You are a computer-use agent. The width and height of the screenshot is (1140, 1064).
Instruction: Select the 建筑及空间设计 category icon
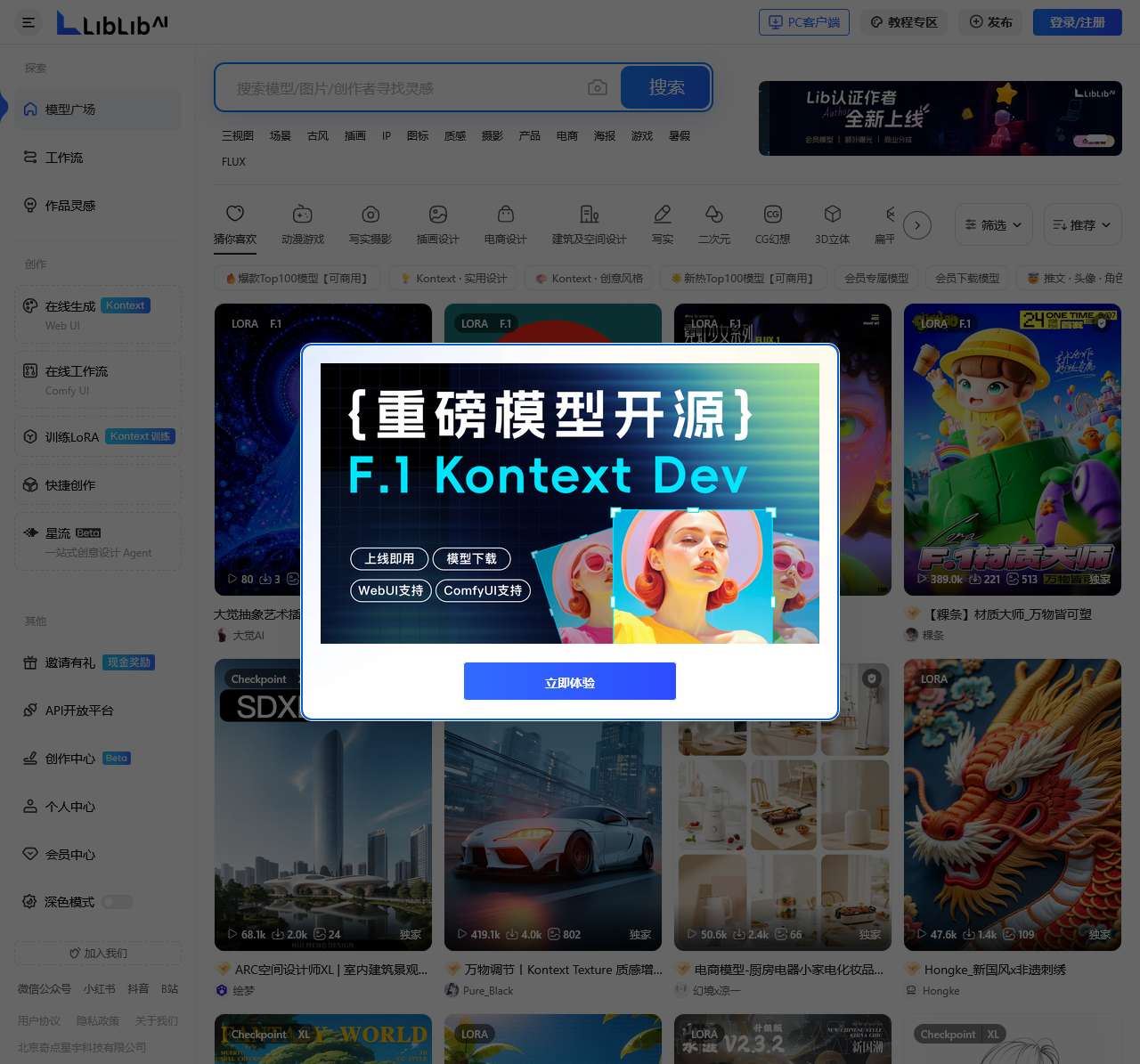(590, 224)
